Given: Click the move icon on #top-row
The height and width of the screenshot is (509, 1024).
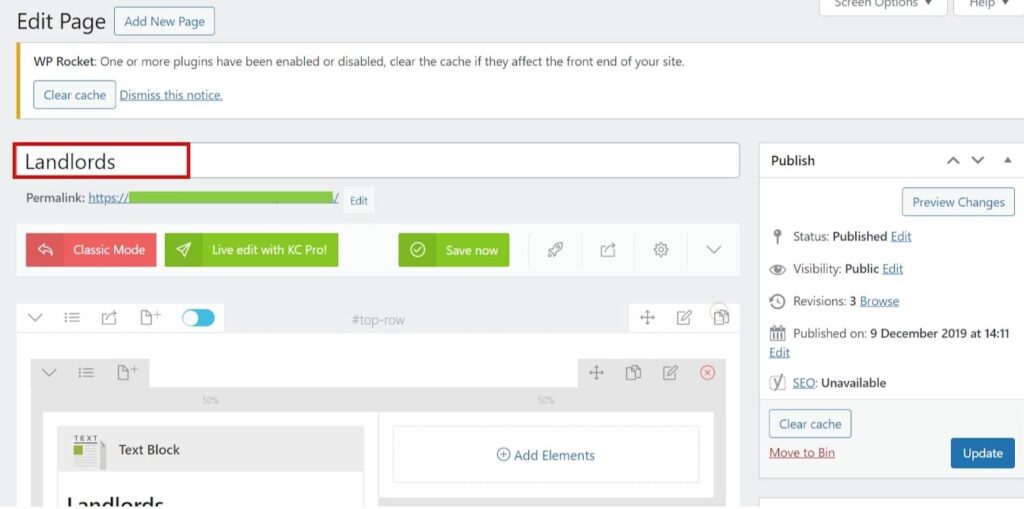Looking at the screenshot, I should pyautogui.click(x=647, y=318).
